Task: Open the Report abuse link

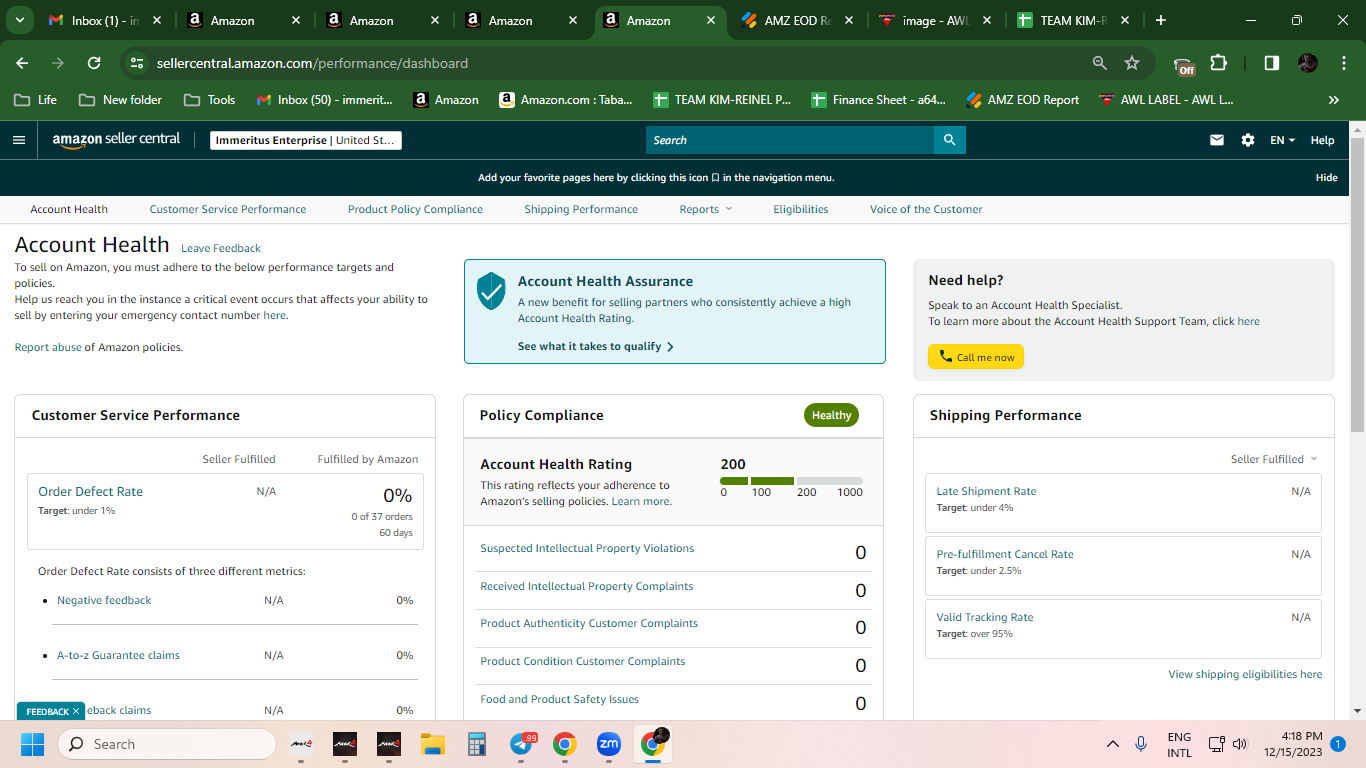Action: click(48, 347)
